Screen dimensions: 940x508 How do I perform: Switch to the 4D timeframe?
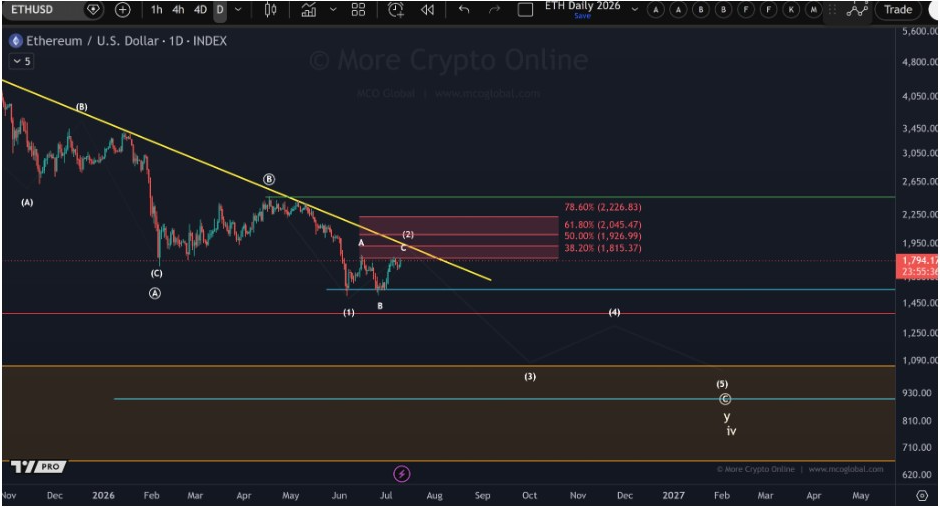coord(200,10)
